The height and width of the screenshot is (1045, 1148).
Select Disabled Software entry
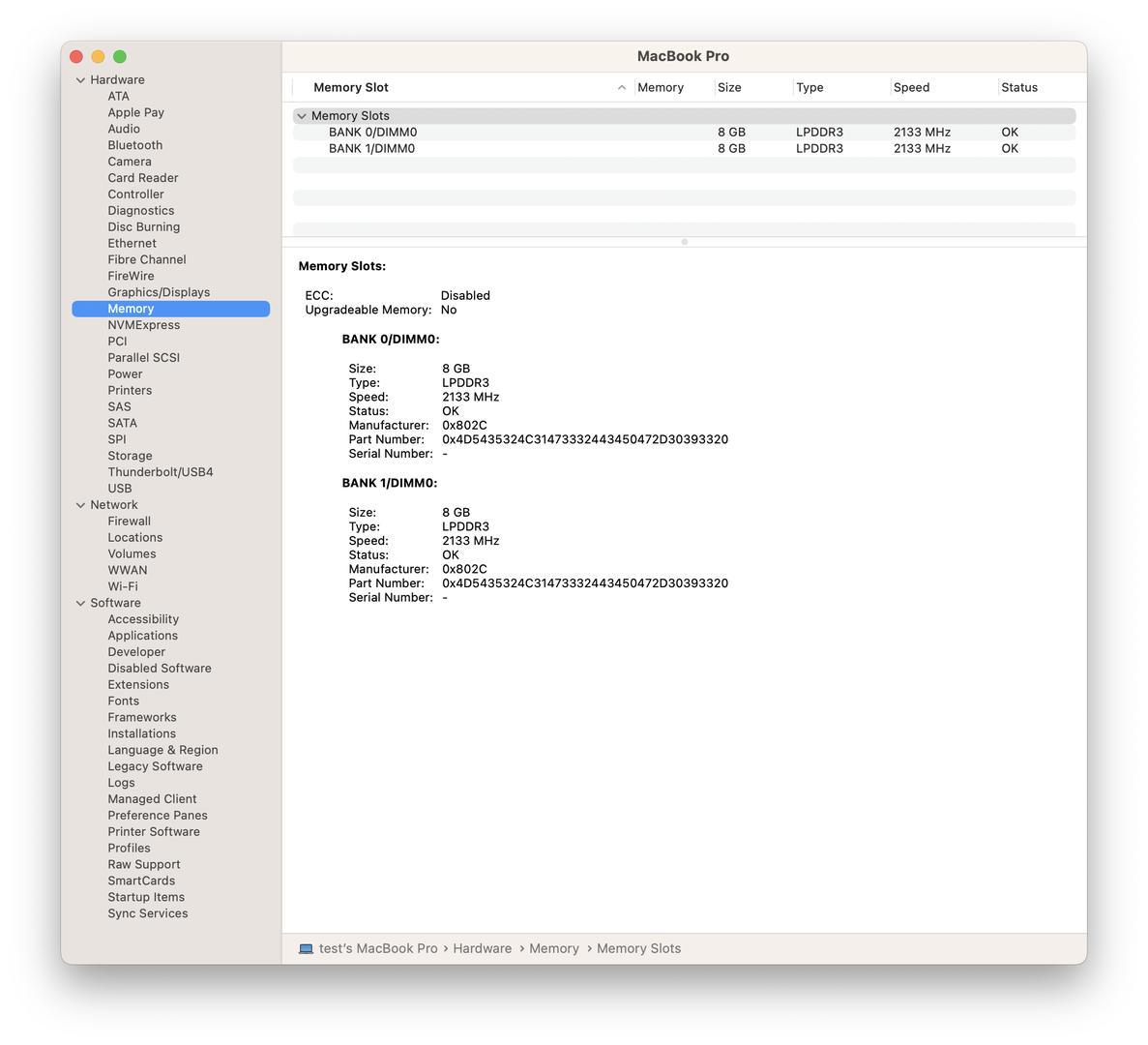coord(160,668)
